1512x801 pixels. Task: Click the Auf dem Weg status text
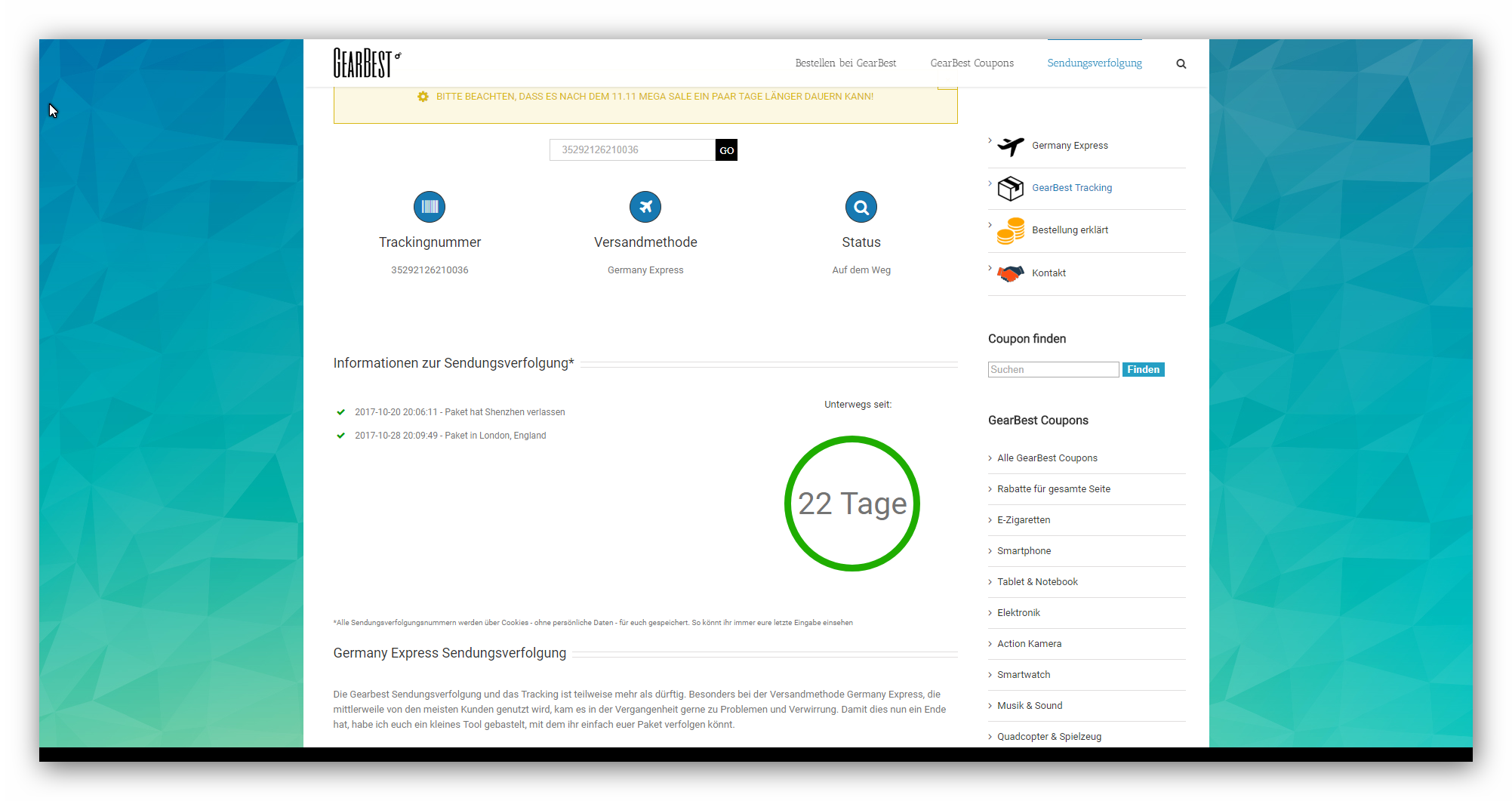tap(861, 270)
